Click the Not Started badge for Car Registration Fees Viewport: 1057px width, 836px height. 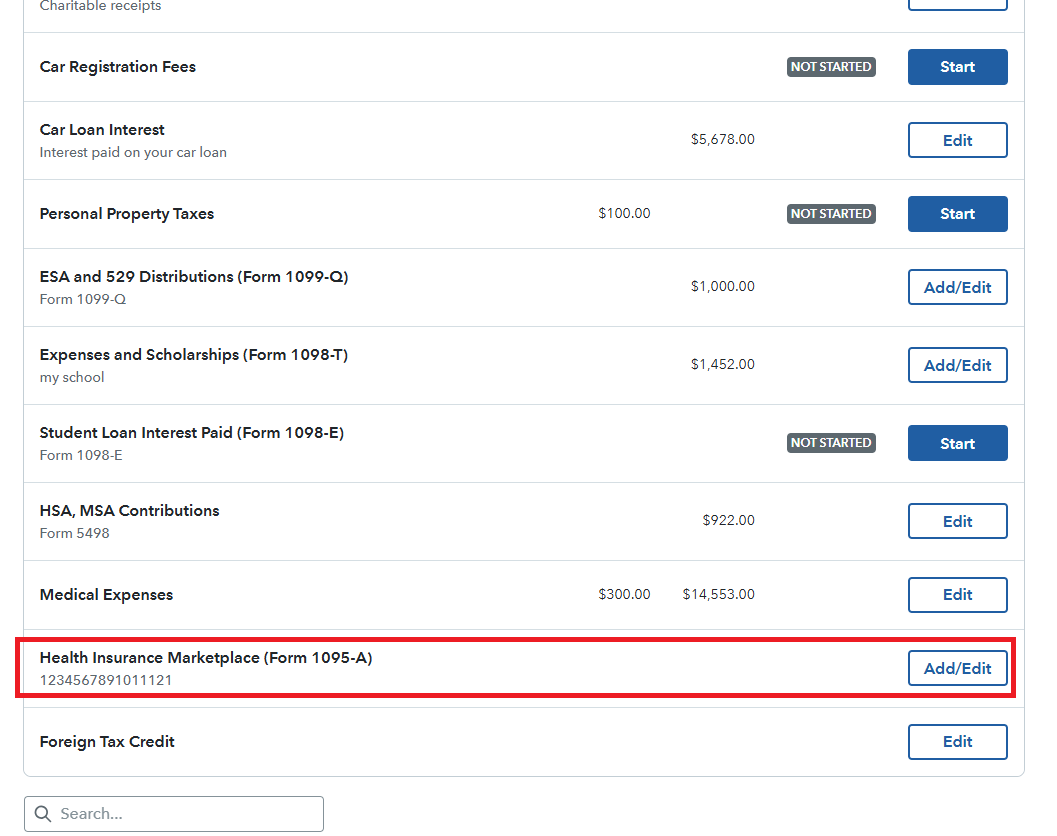pyautogui.click(x=831, y=67)
